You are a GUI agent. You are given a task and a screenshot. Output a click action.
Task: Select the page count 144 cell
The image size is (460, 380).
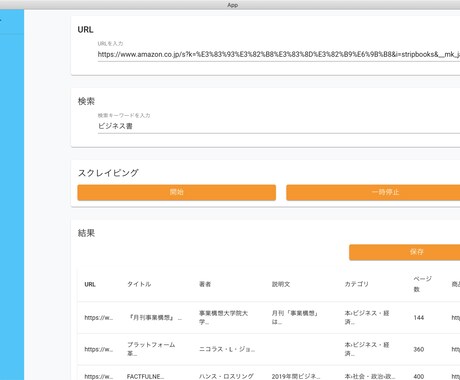coord(419,318)
